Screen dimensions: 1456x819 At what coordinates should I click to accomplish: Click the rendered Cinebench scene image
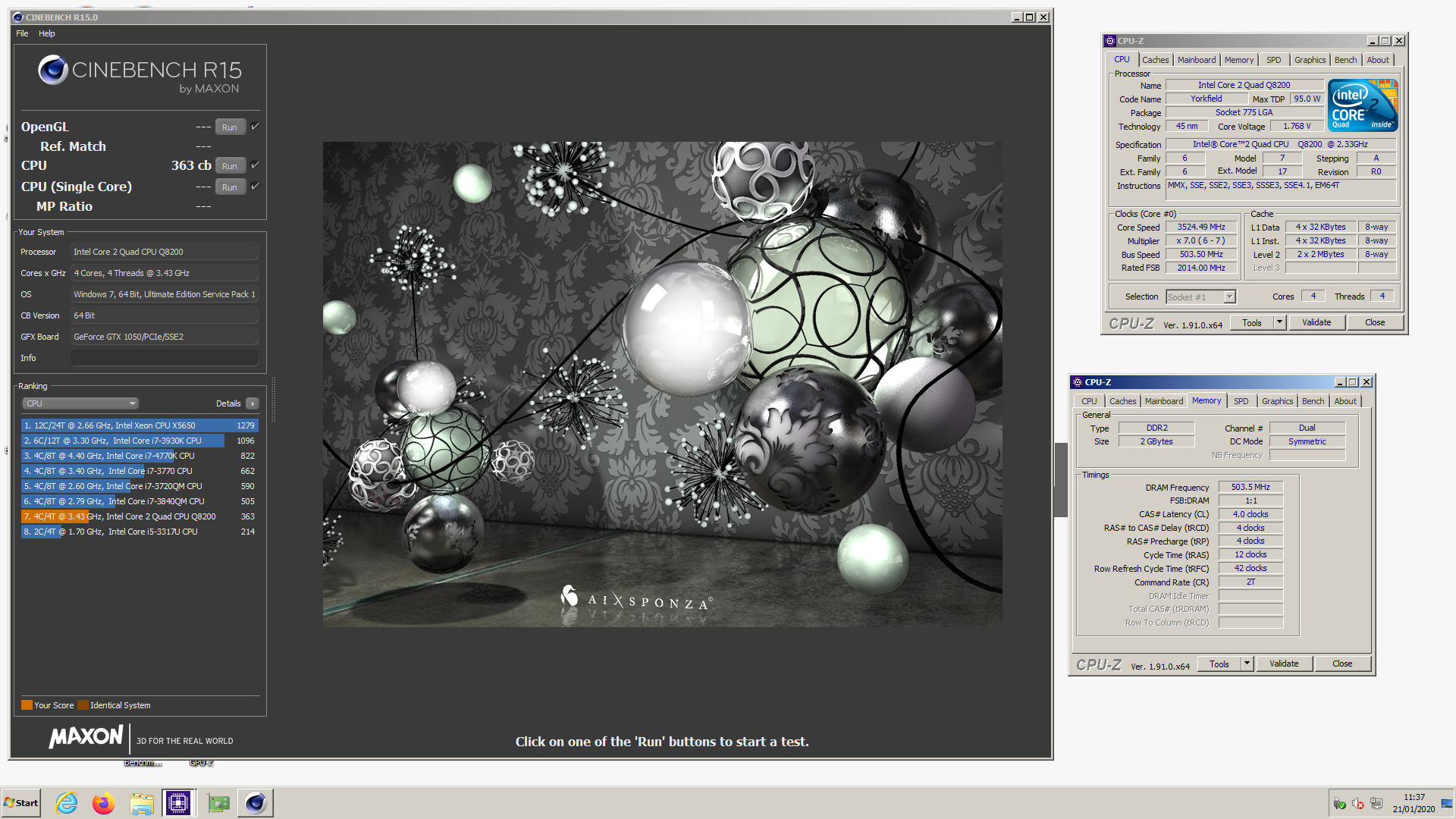662,384
